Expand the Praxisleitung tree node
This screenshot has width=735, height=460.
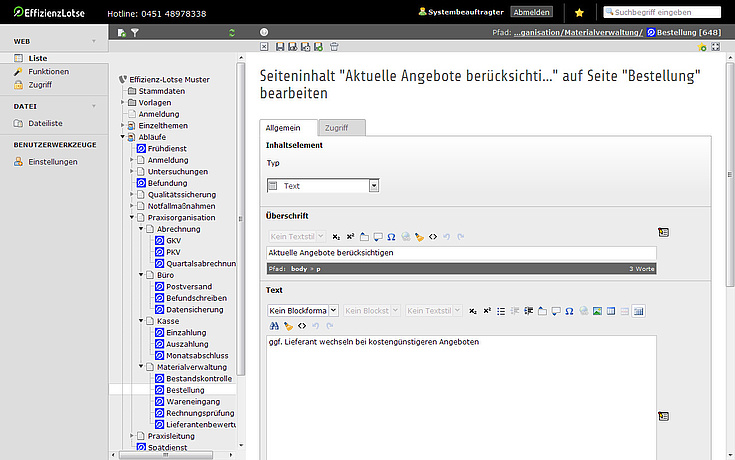(132, 436)
